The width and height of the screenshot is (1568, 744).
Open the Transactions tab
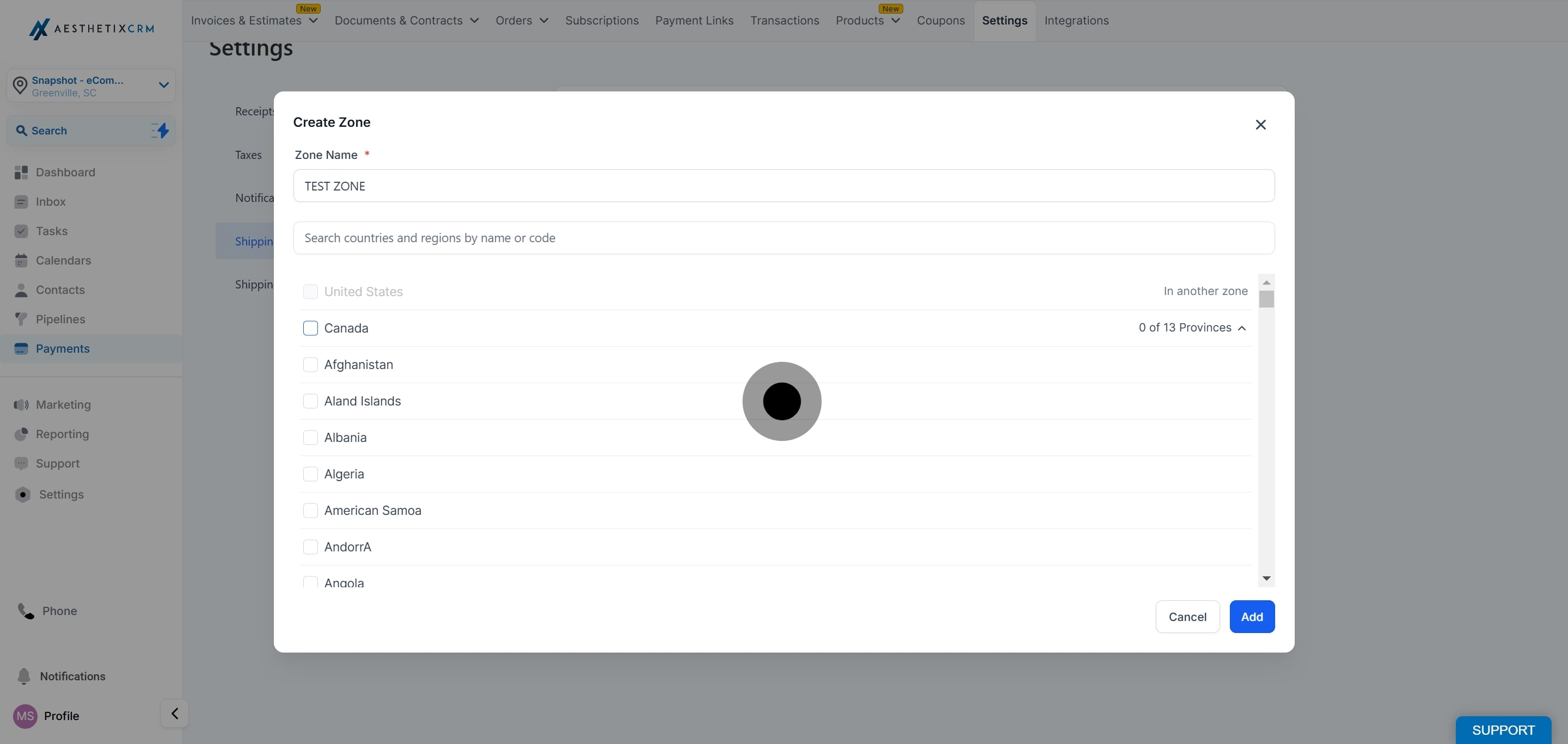pos(784,20)
